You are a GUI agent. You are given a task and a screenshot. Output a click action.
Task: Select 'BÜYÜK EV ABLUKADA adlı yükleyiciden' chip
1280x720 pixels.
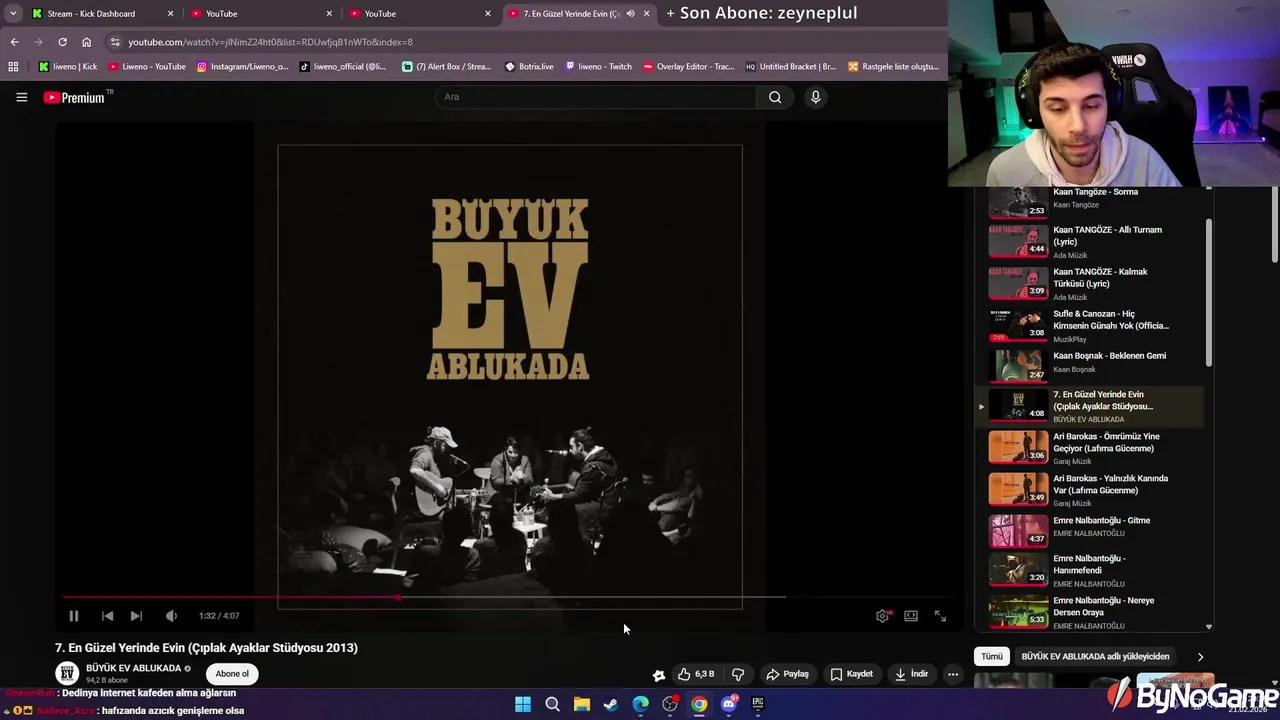point(1095,657)
